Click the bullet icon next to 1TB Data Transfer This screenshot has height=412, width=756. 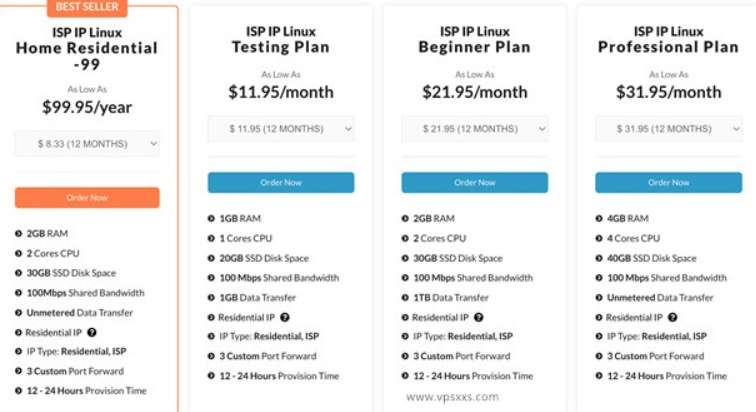point(405,297)
